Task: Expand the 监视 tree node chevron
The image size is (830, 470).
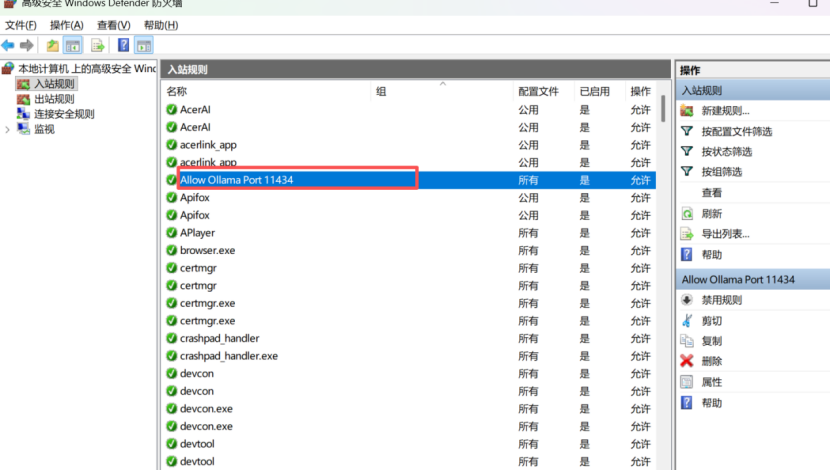Action: [x=7, y=129]
